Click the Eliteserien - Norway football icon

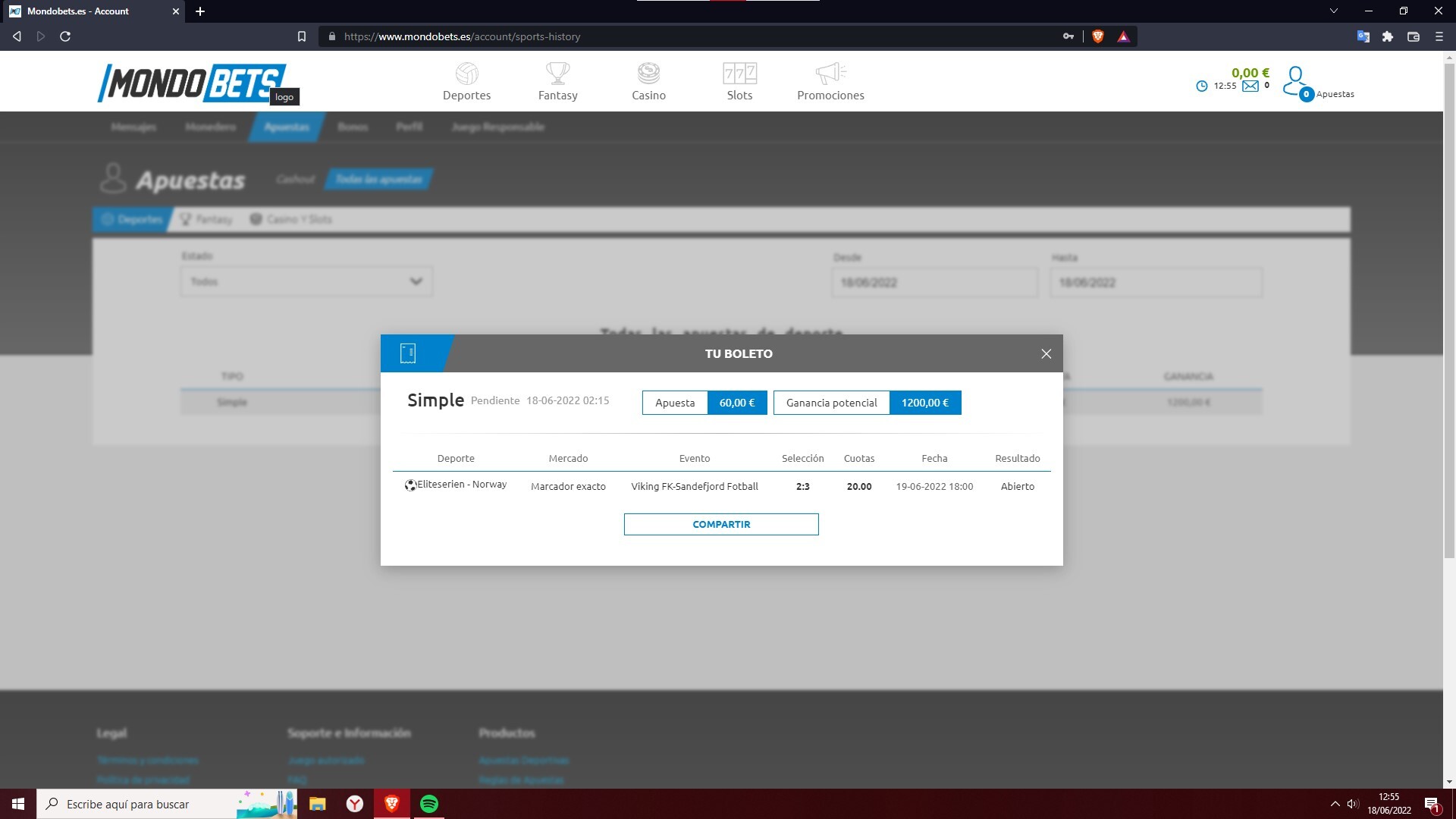pos(410,485)
